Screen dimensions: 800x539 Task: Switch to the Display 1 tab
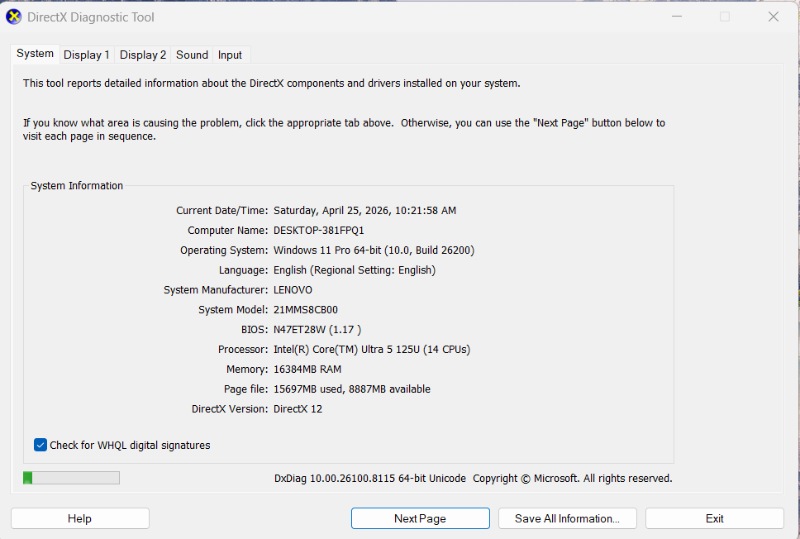point(86,55)
